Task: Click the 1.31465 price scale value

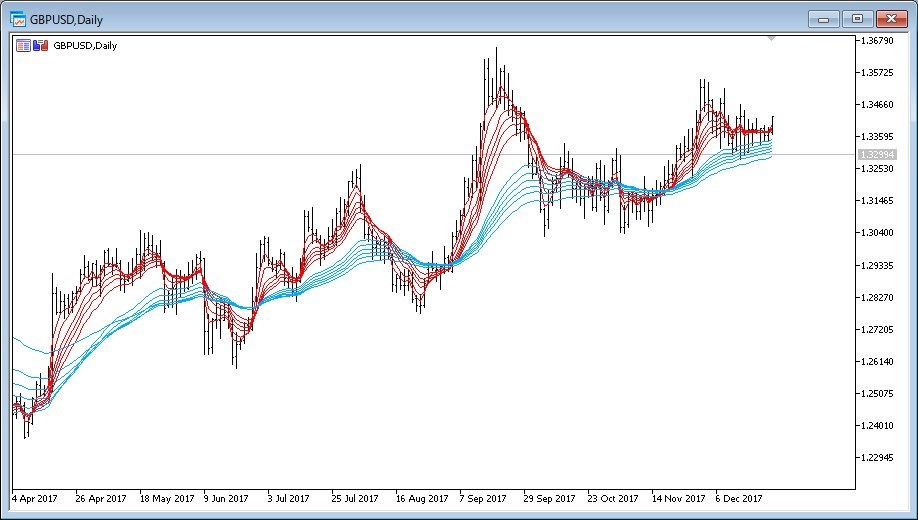Action: pyautogui.click(x=876, y=201)
